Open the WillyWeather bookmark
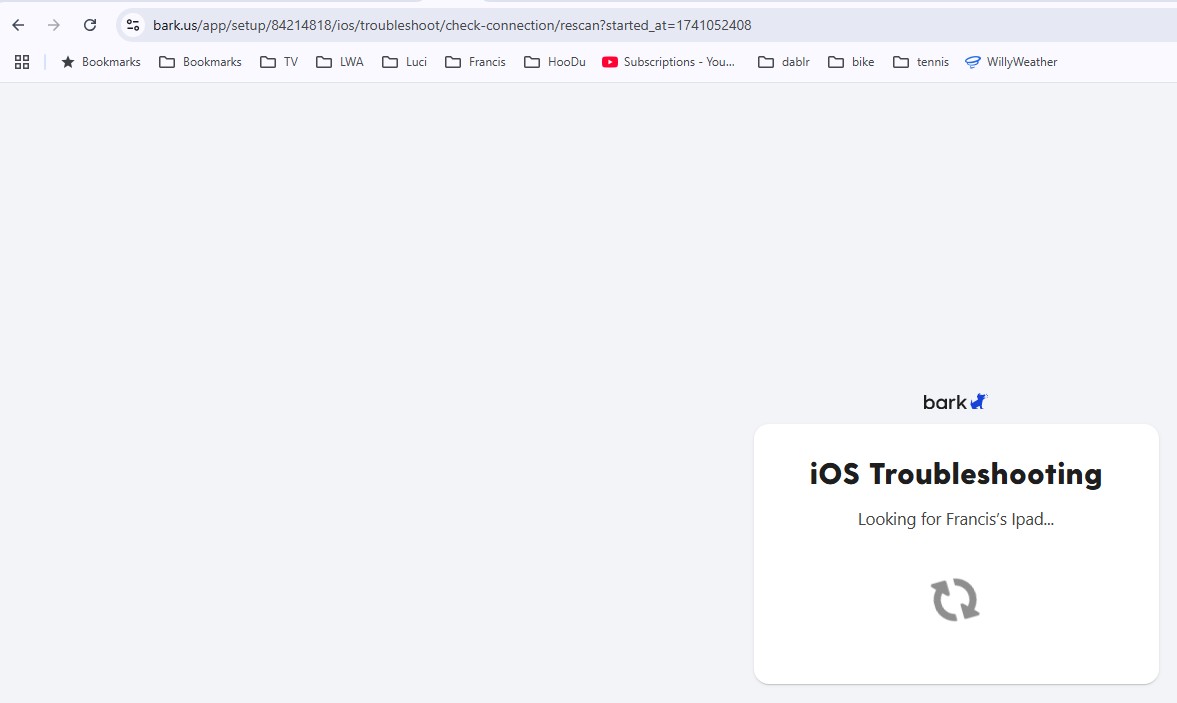This screenshot has width=1177, height=703. pyautogui.click(x=1011, y=62)
